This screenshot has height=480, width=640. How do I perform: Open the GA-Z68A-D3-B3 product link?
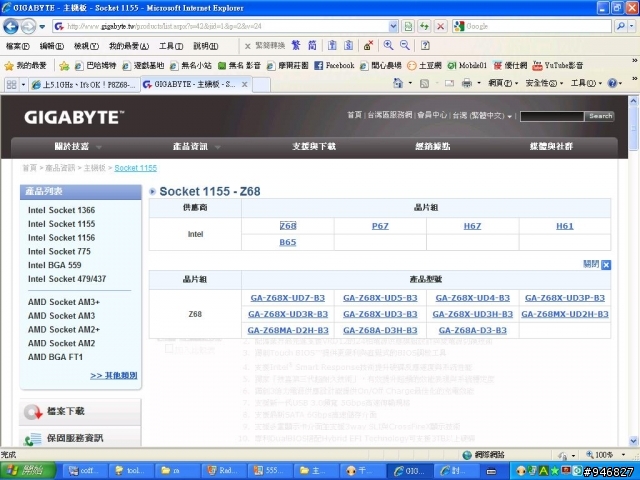(472, 330)
